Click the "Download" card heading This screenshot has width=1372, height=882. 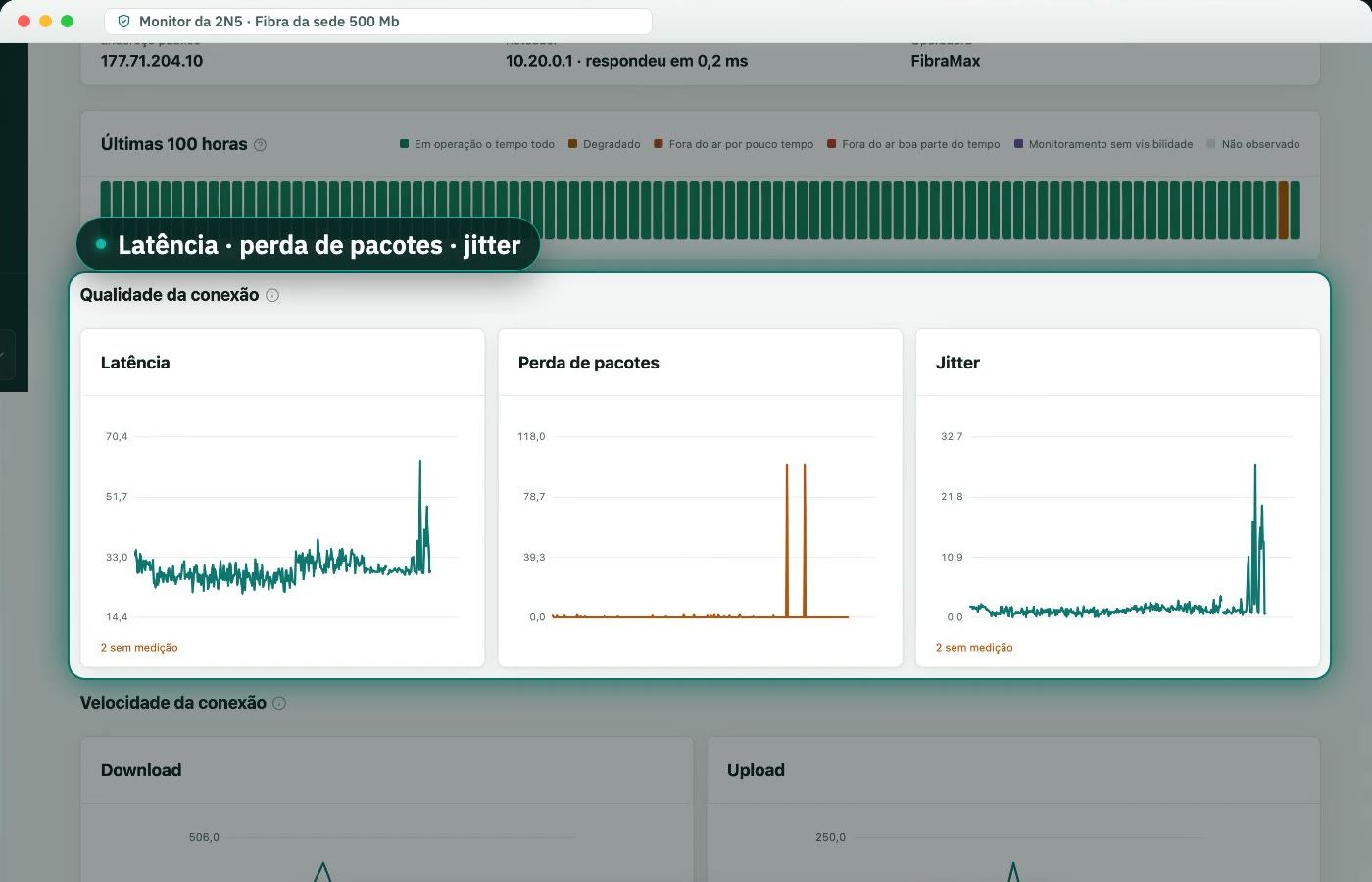pyautogui.click(x=141, y=770)
